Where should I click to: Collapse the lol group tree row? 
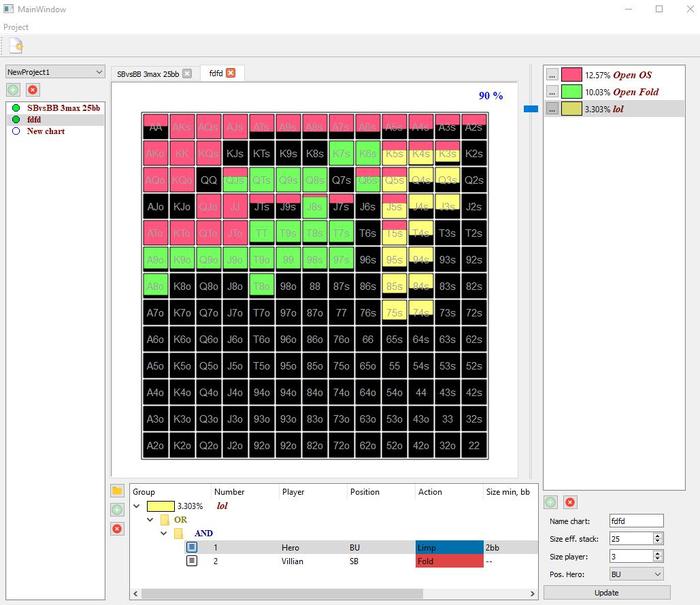point(137,506)
